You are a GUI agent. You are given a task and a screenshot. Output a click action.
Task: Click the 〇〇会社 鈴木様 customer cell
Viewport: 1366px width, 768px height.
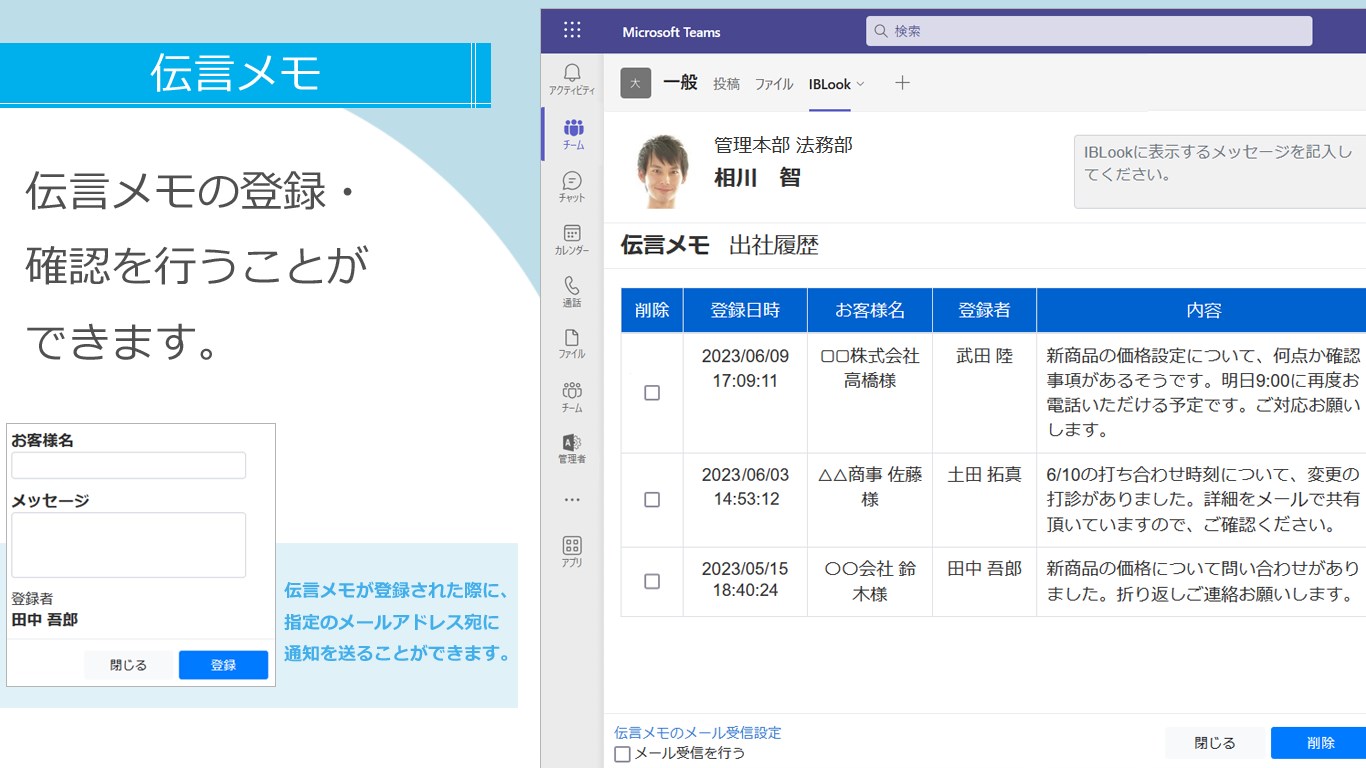[870, 581]
